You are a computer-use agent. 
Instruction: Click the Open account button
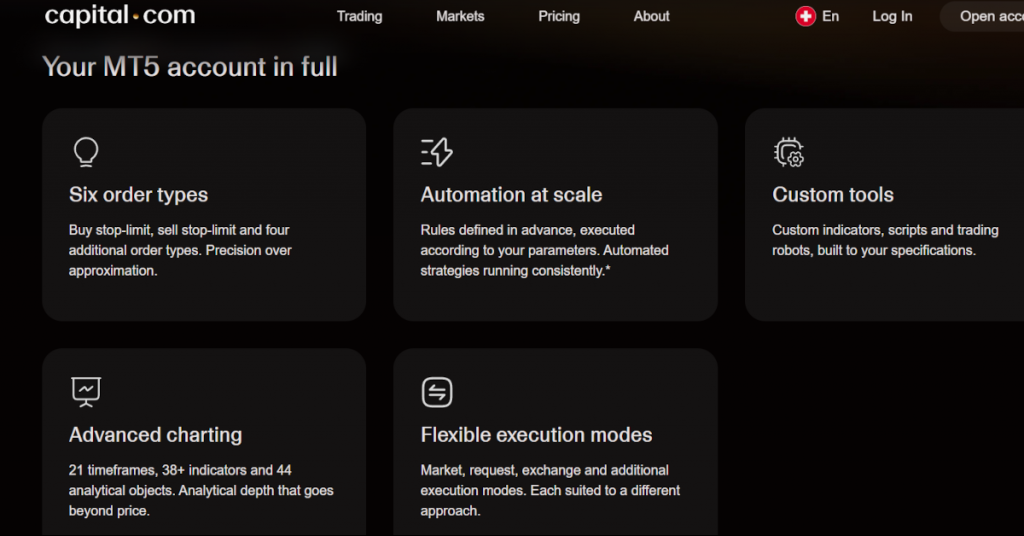[982, 16]
